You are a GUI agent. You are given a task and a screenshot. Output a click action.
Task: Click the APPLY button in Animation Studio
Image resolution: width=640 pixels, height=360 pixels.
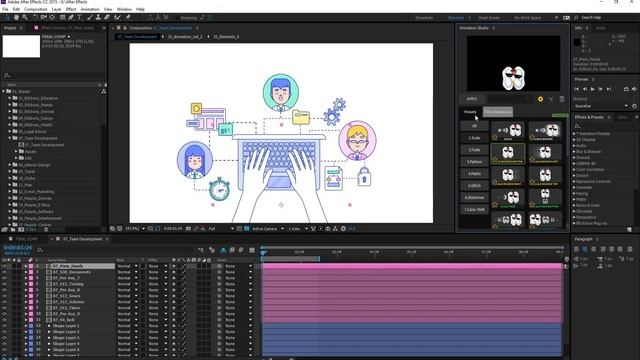coord(472,99)
